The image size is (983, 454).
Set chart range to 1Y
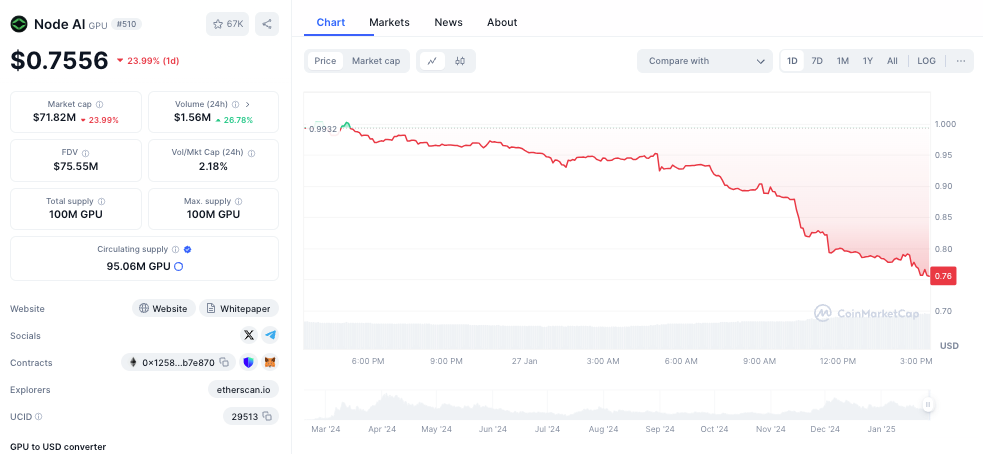[868, 61]
